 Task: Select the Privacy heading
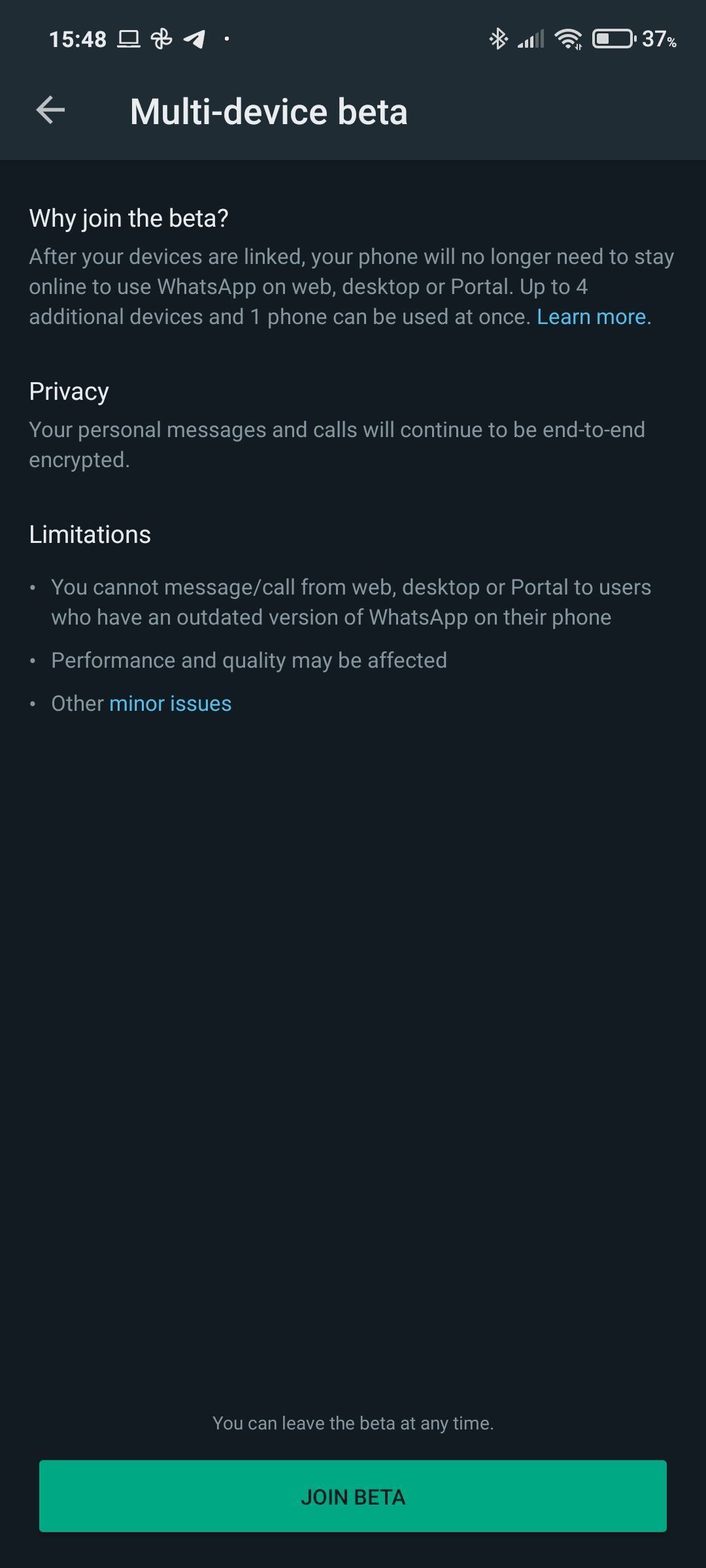tap(69, 391)
